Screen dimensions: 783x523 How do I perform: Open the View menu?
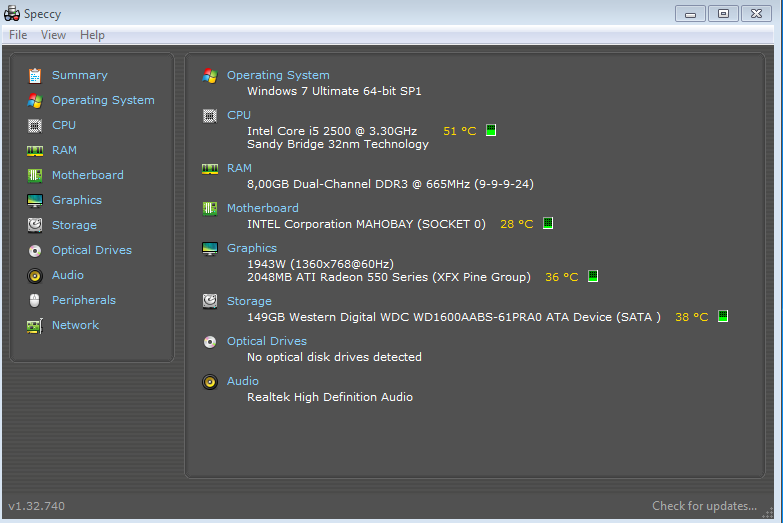click(53, 35)
